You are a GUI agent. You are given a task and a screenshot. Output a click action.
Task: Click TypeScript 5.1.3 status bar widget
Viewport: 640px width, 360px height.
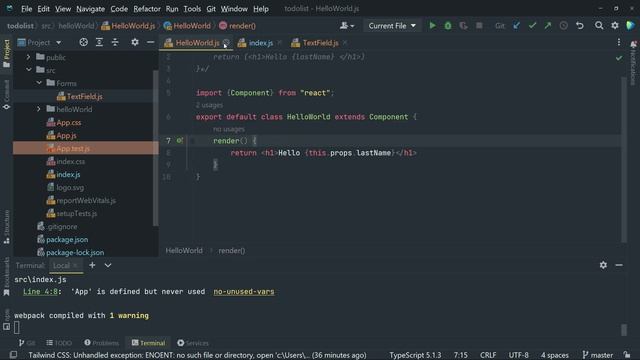click(415, 355)
